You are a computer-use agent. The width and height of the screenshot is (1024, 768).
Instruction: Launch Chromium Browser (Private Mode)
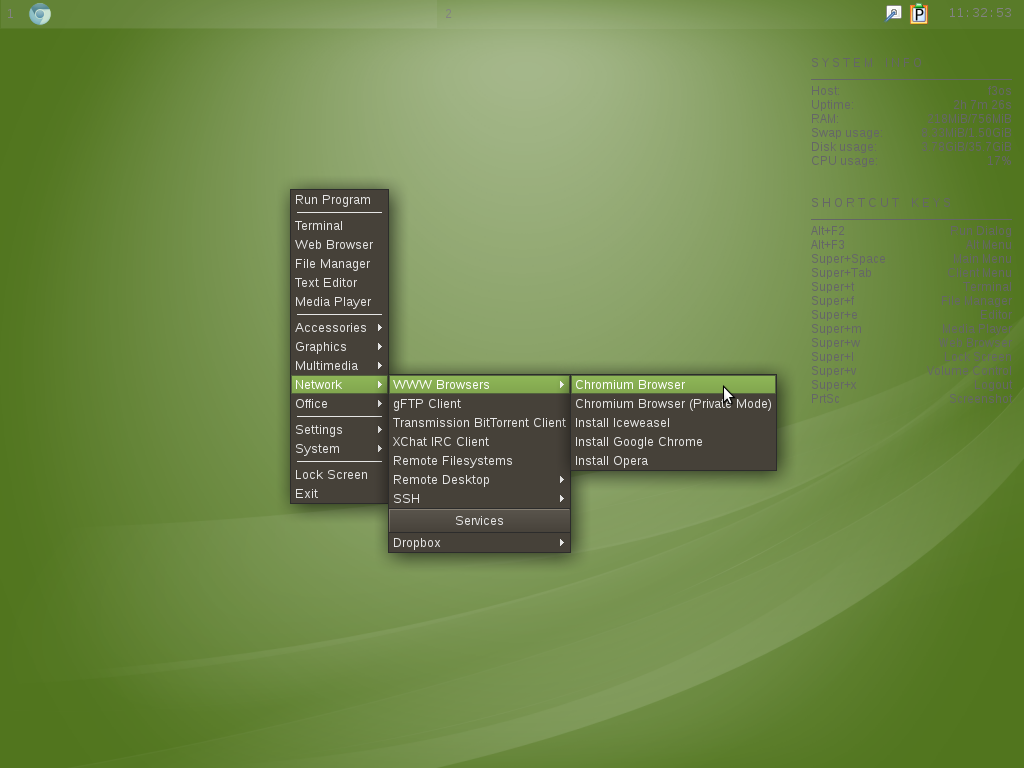(x=673, y=403)
